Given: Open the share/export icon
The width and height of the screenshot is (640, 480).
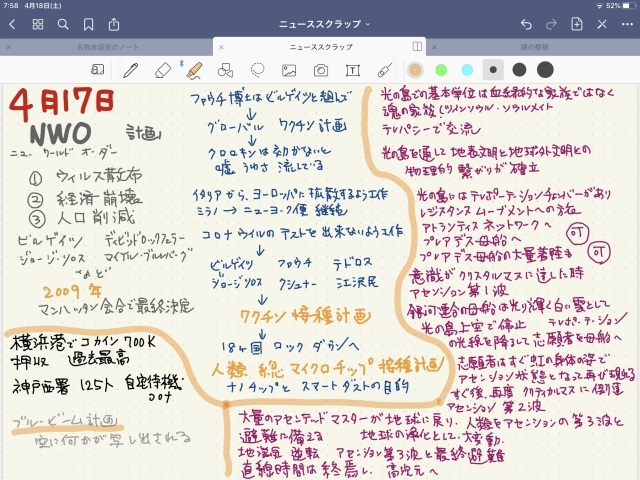Looking at the screenshot, I should pyautogui.click(x=114, y=24).
